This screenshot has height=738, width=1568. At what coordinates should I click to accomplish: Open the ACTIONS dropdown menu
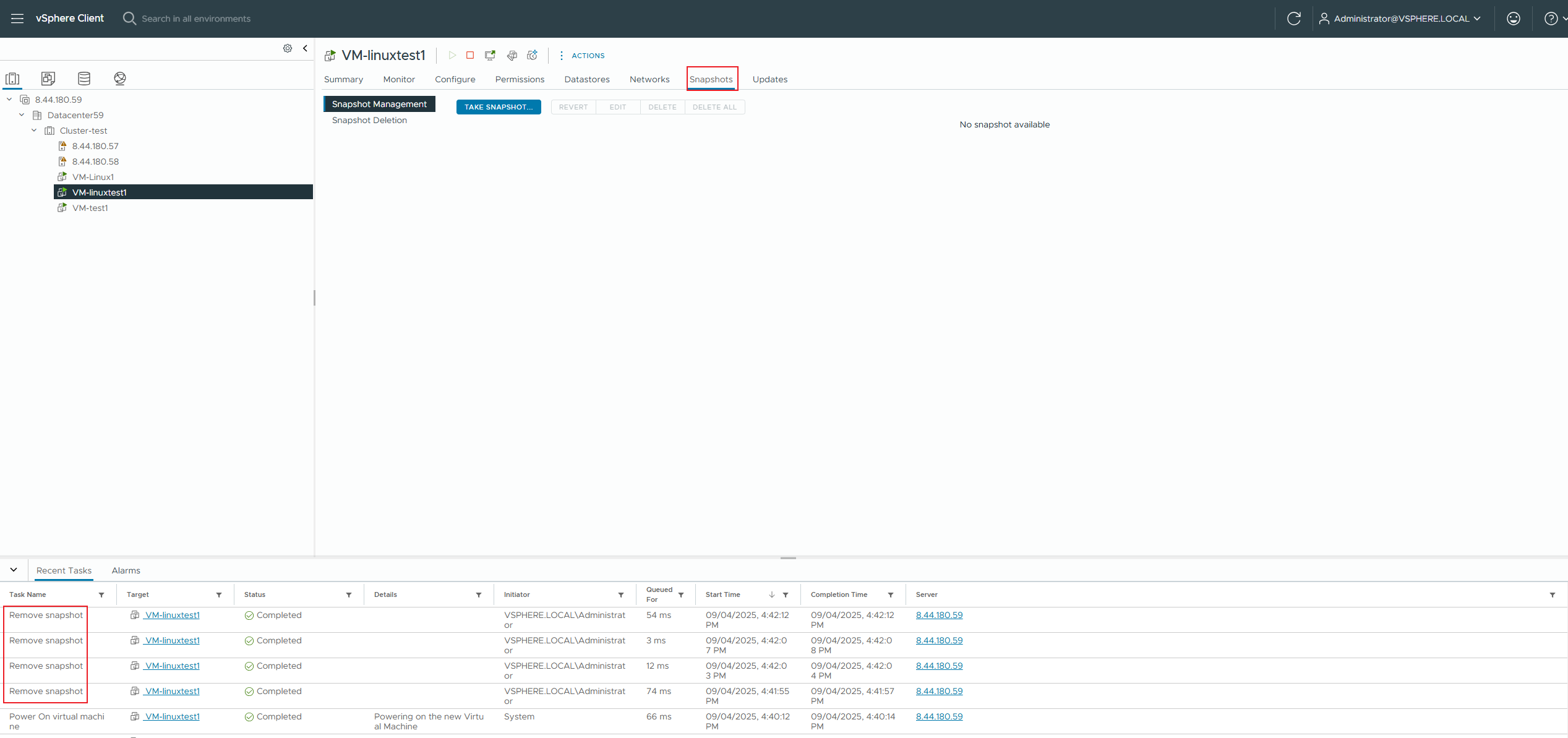(582, 56)
